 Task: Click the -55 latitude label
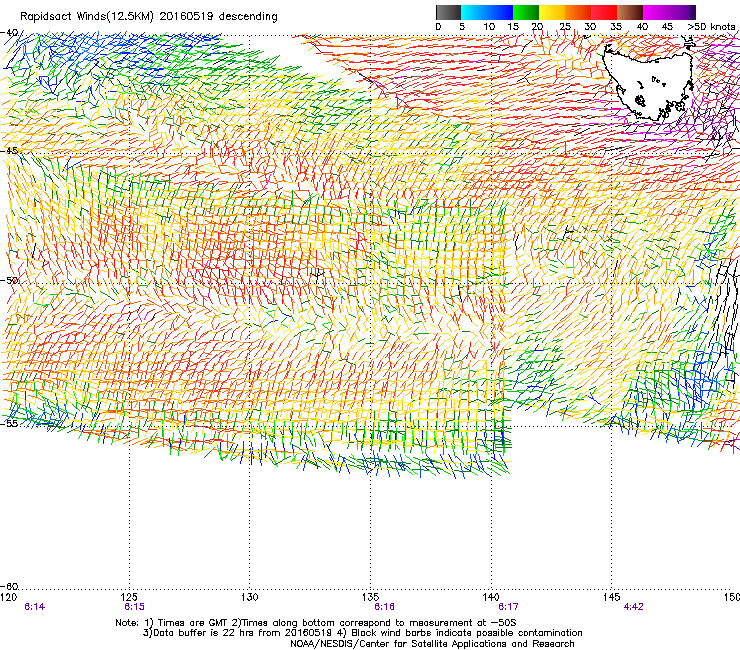pos(9,423)
